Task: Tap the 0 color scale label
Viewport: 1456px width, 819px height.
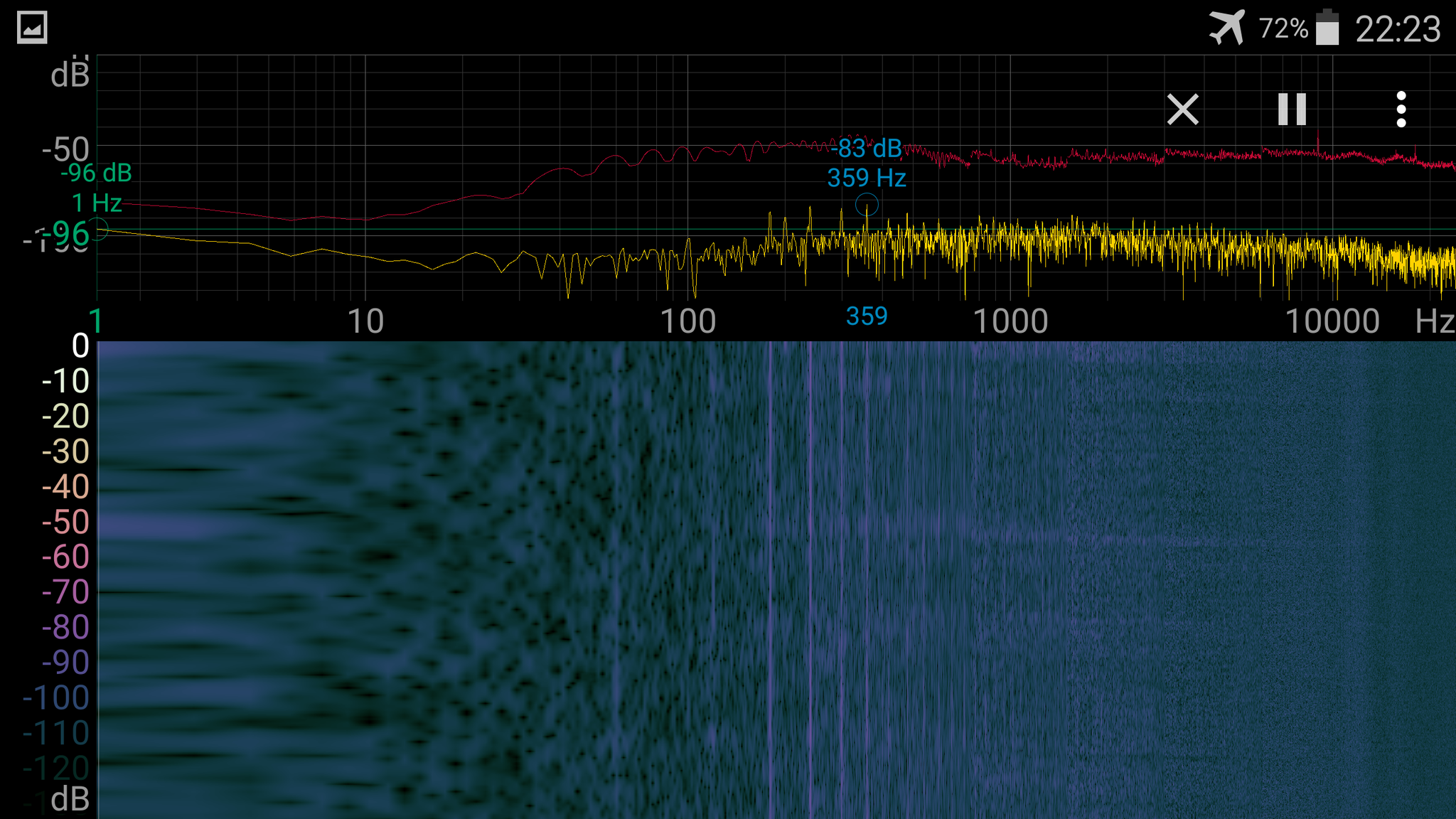Action: coord(80,346)
